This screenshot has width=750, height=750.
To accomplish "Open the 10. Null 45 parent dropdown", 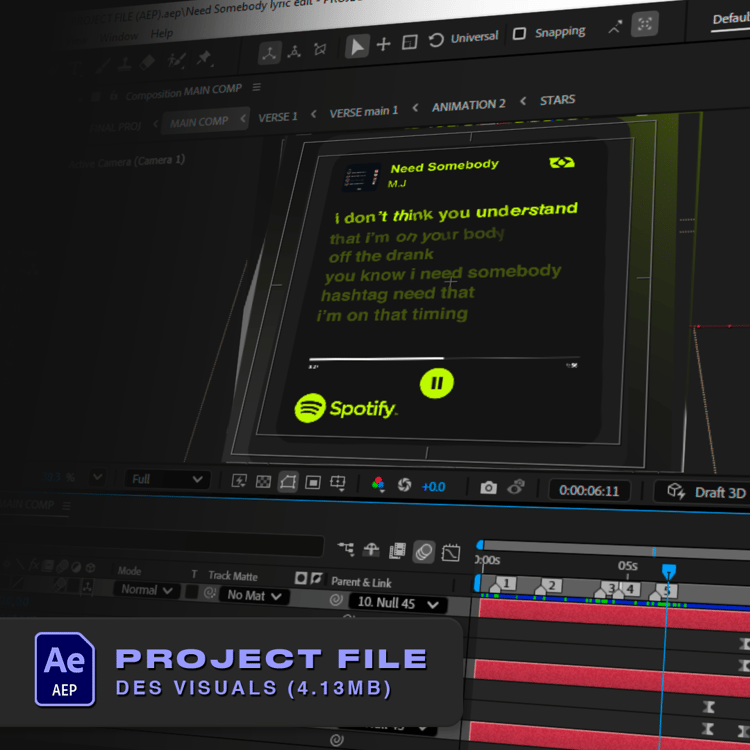I will click(398, 603).
